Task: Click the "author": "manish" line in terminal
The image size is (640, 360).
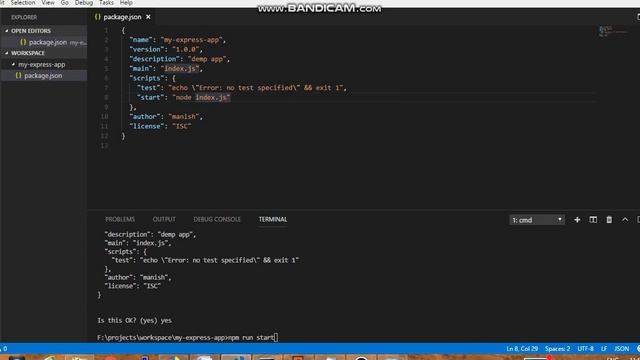Action: (x=138, y=278)
